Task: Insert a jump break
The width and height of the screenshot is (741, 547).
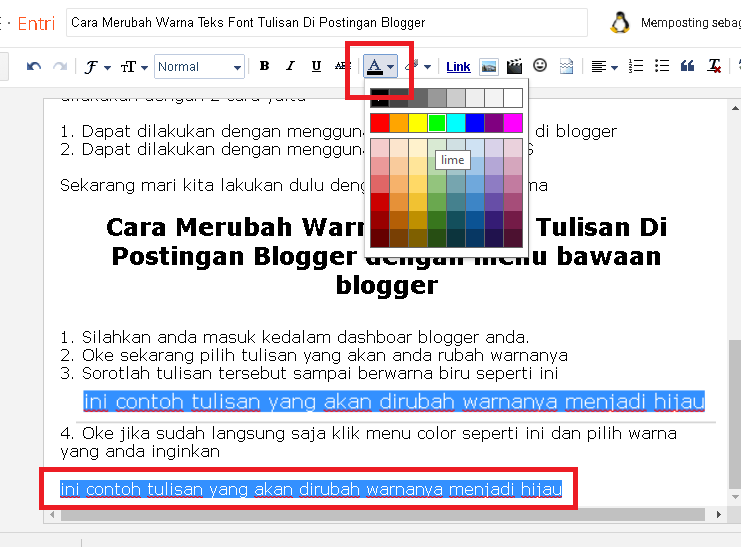Action: pyautogui.click(x=566, y=66)
